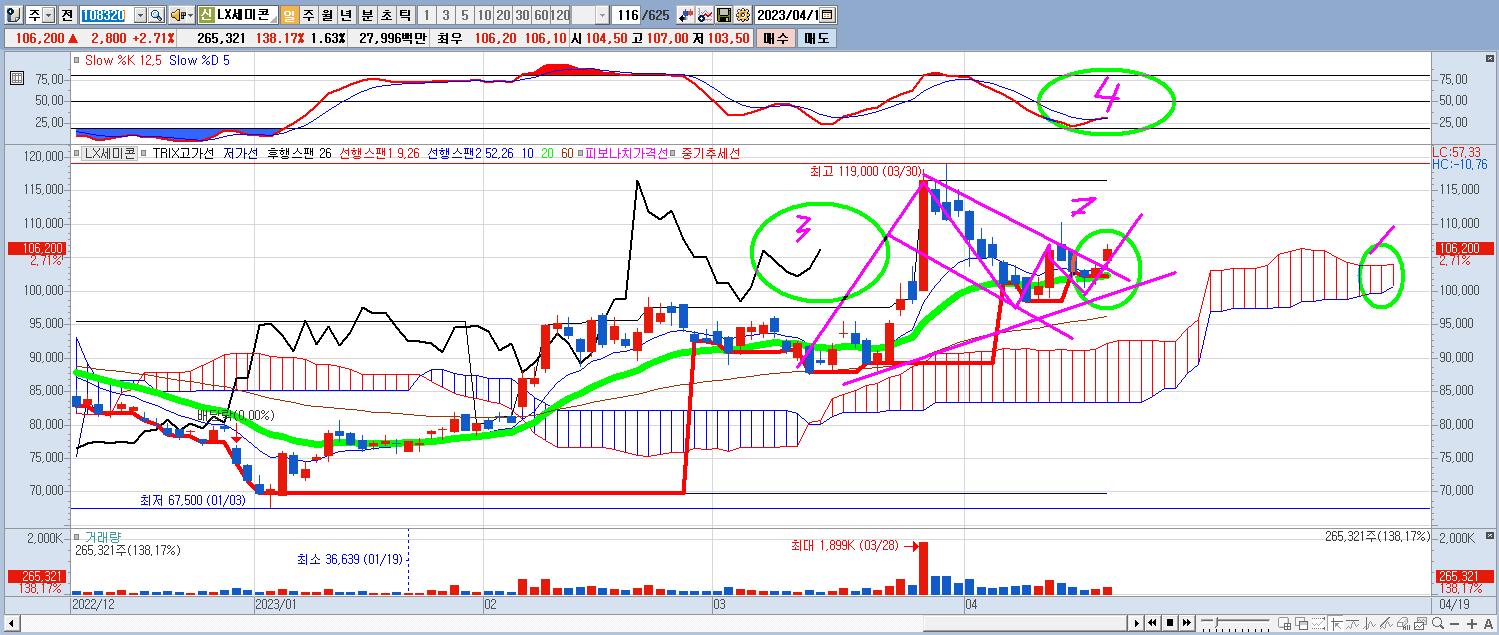The image size is (1499, 635).
Task: Open the chart settings gear icon
Action: click(742, 15)
